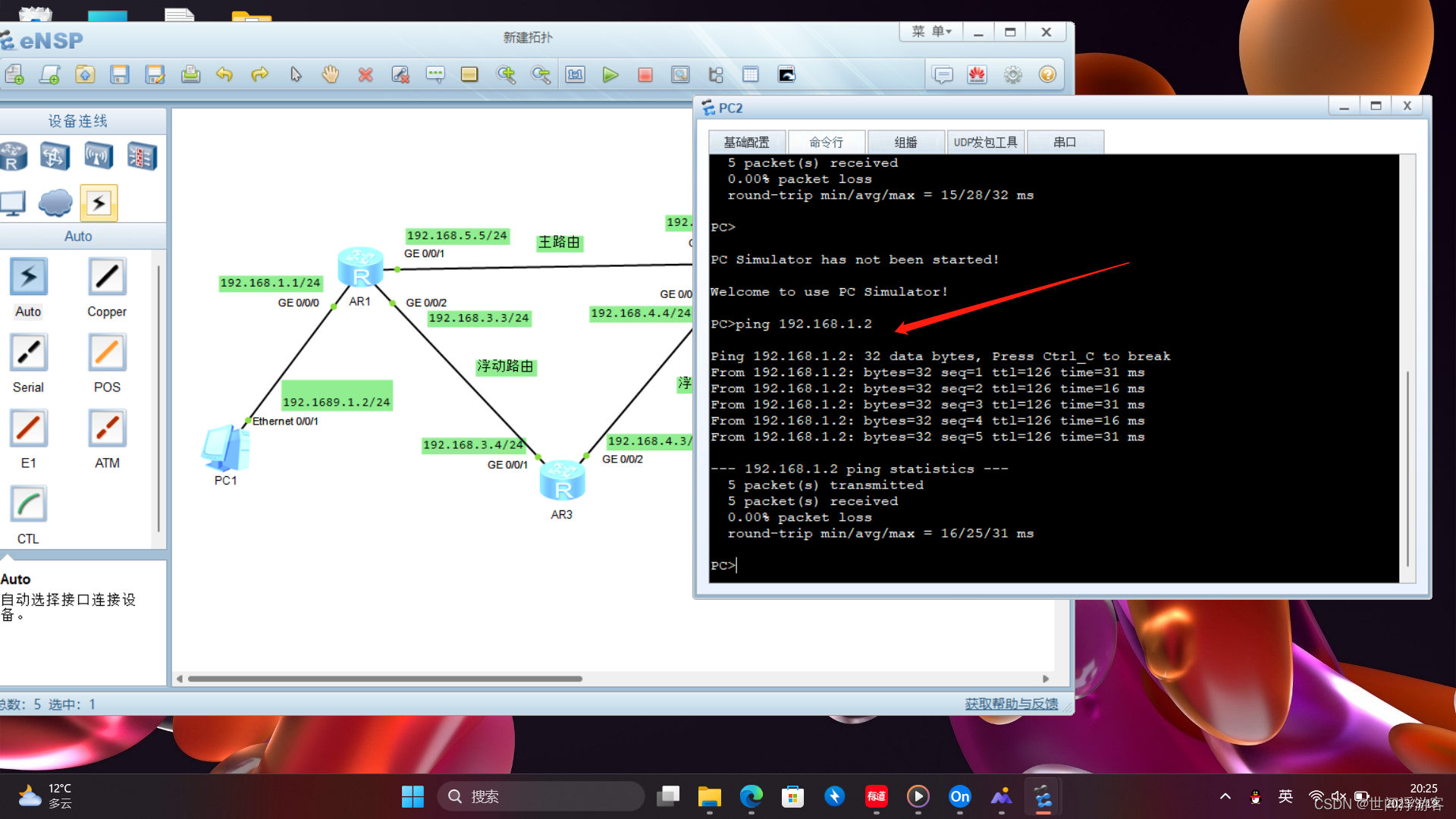Click the undo arrow in toolbar
Image resolution: width=1456 pixels, height=819 pixels.
224,74
